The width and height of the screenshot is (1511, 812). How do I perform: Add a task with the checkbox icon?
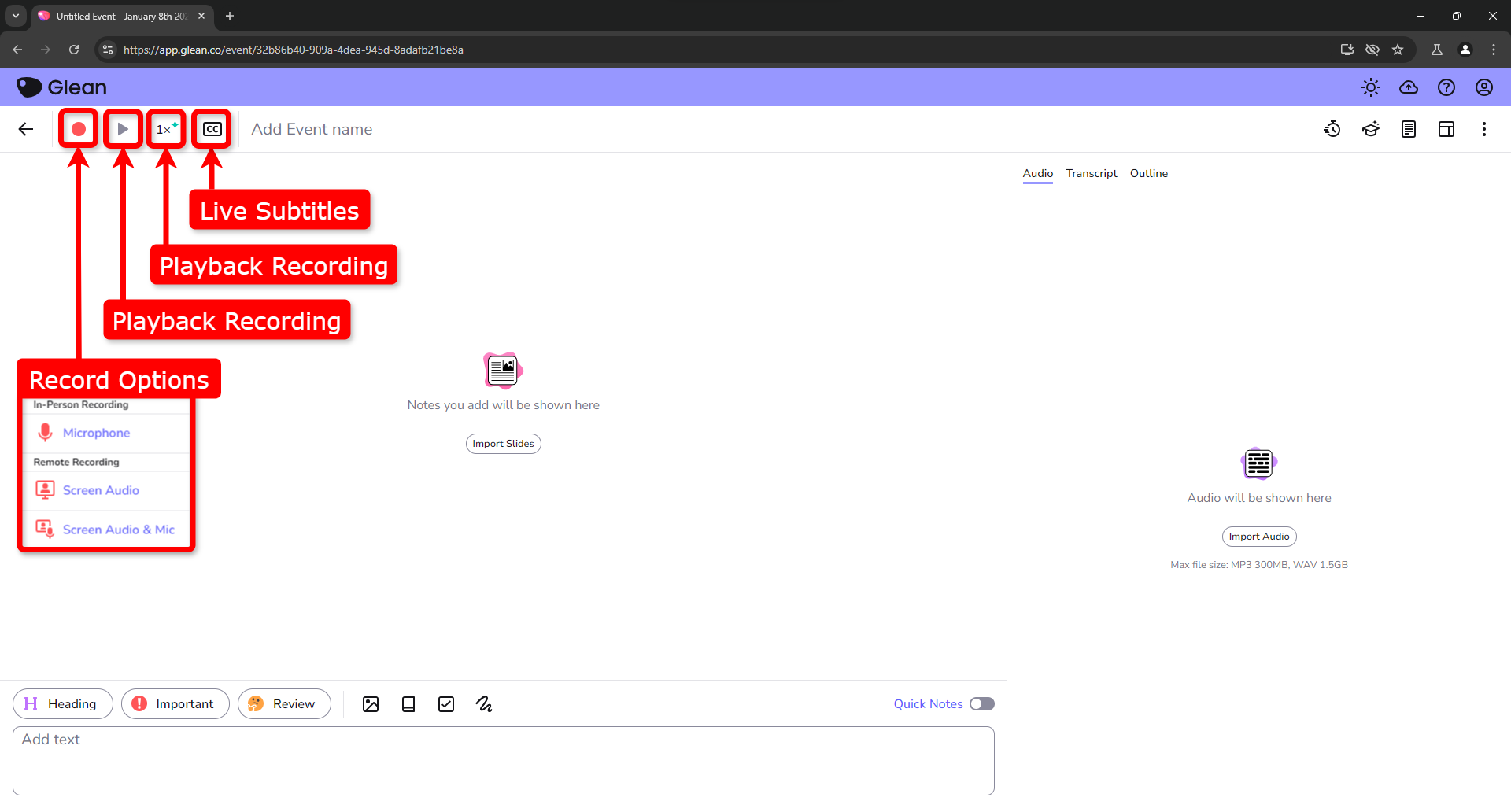pyautogui.click(x=446, y=704)
